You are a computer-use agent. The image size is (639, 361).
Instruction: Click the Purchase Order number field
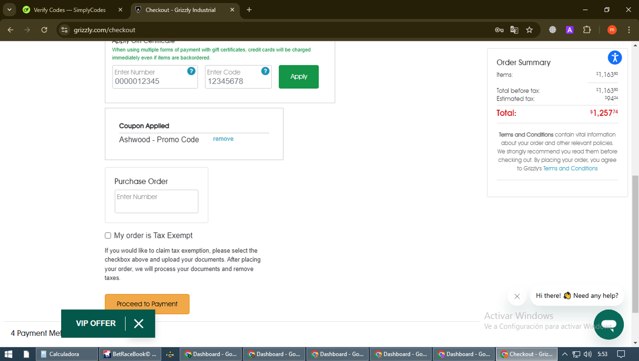[x=156, y=201]
